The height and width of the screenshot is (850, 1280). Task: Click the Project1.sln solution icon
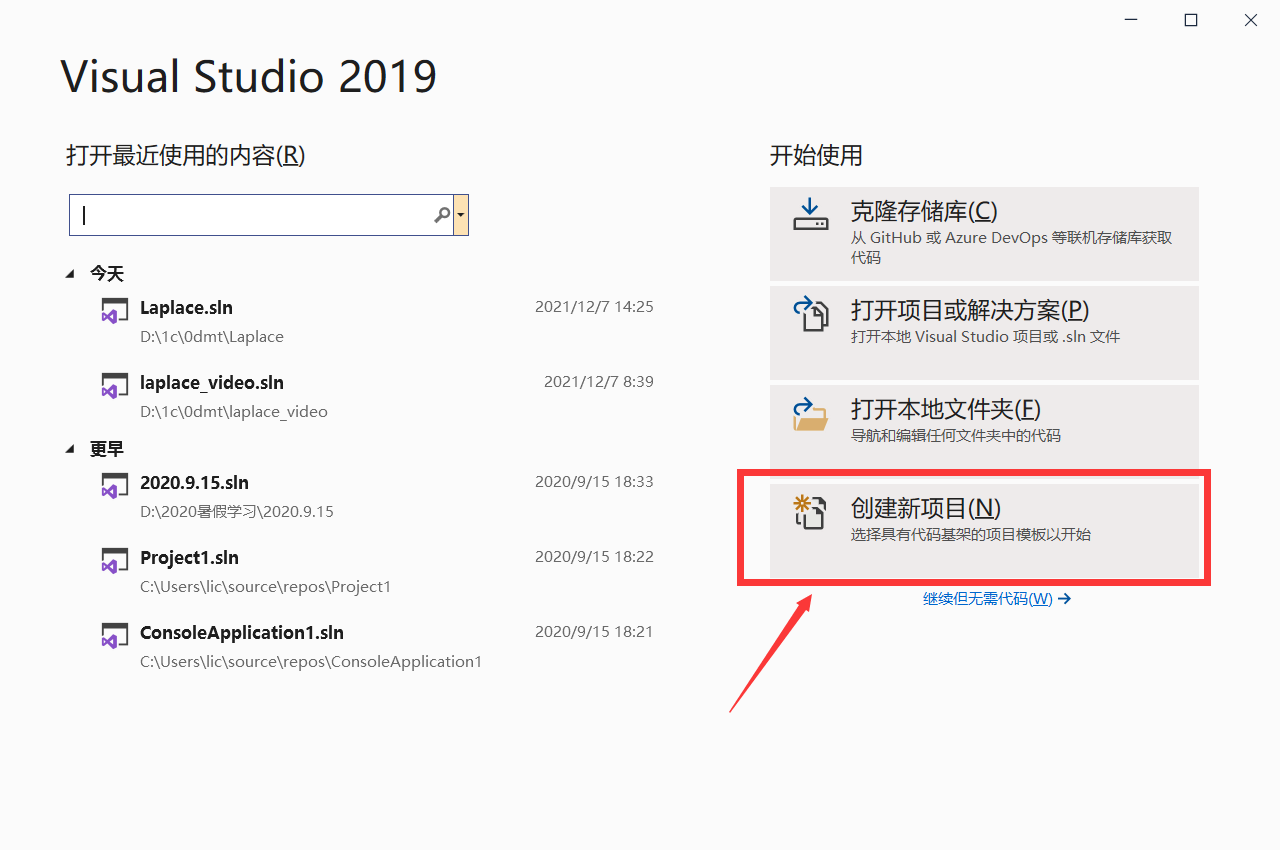click(x=114, y=560)
